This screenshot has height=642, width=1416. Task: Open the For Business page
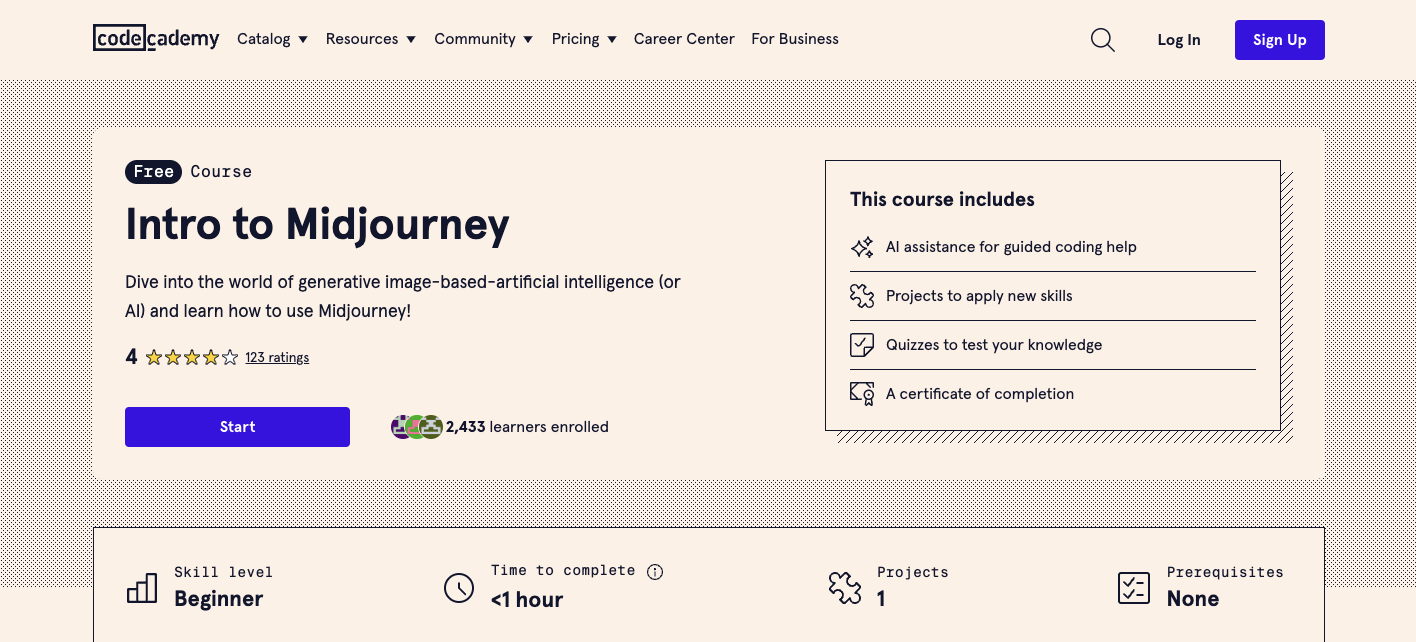(795, 39)
